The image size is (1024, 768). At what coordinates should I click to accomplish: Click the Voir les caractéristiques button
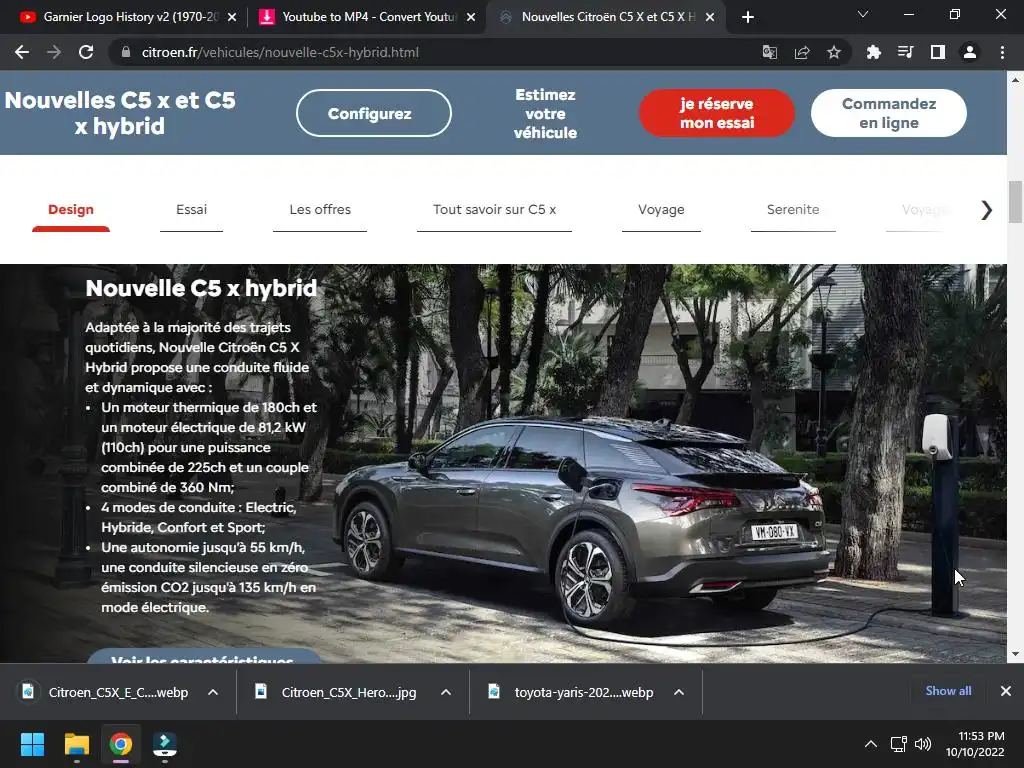pos(204,656)
